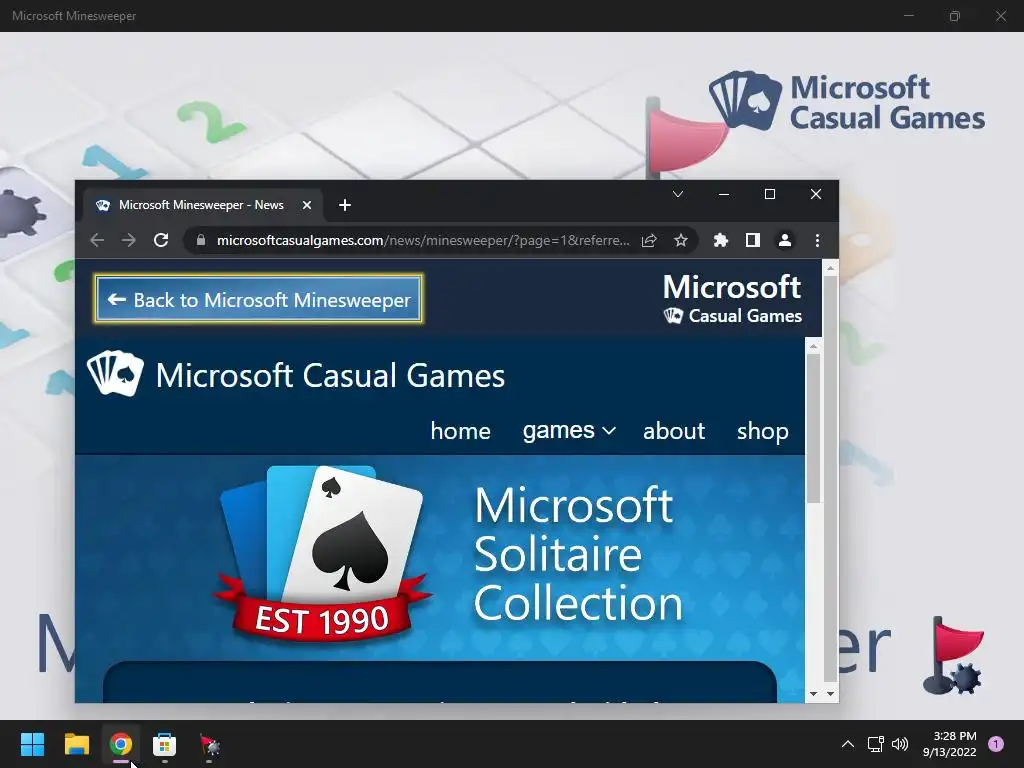Click the Microsoft Casual Games site title
1024x768 pixels.
pyautogui.click(x=330, y=376)
